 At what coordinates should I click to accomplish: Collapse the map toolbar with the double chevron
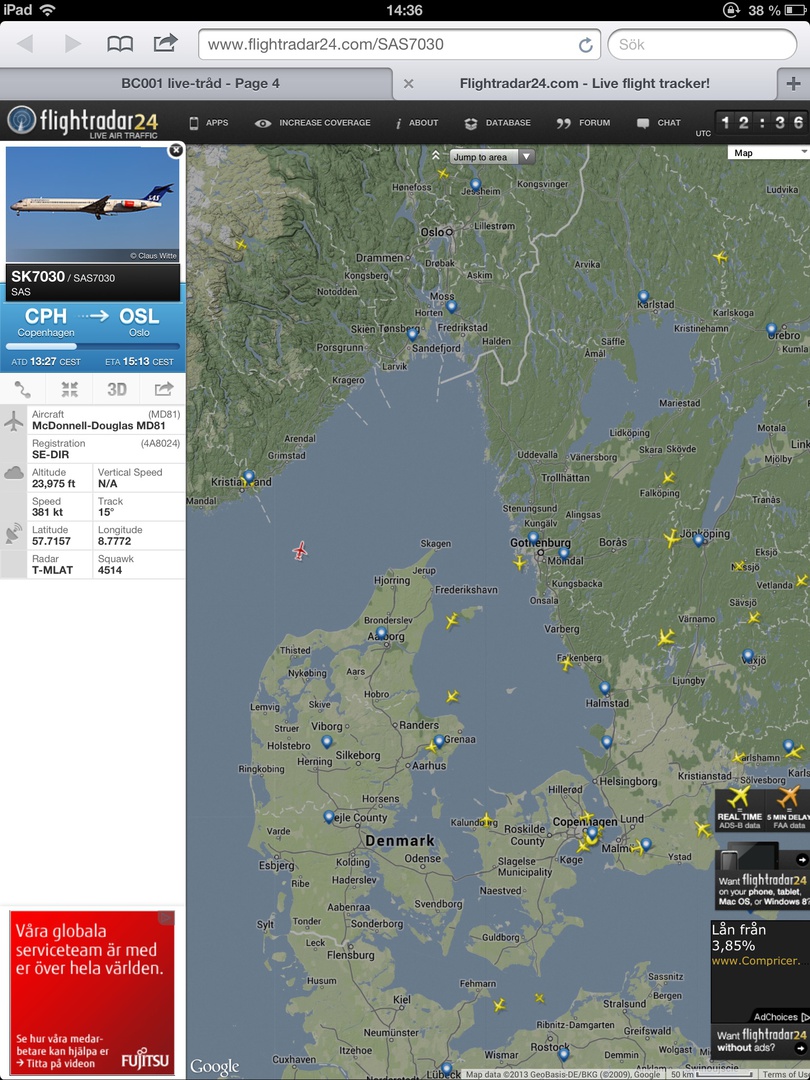click(435, 156)
